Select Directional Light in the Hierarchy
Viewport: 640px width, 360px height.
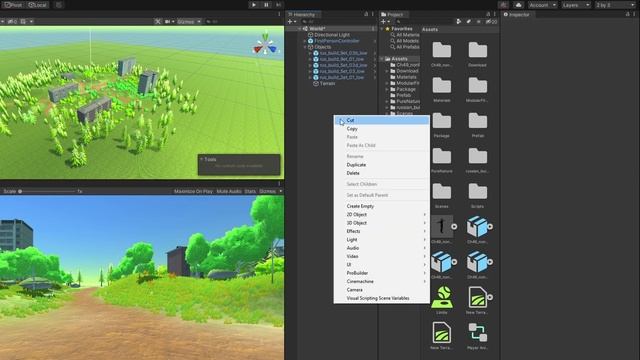click(332, 35)
